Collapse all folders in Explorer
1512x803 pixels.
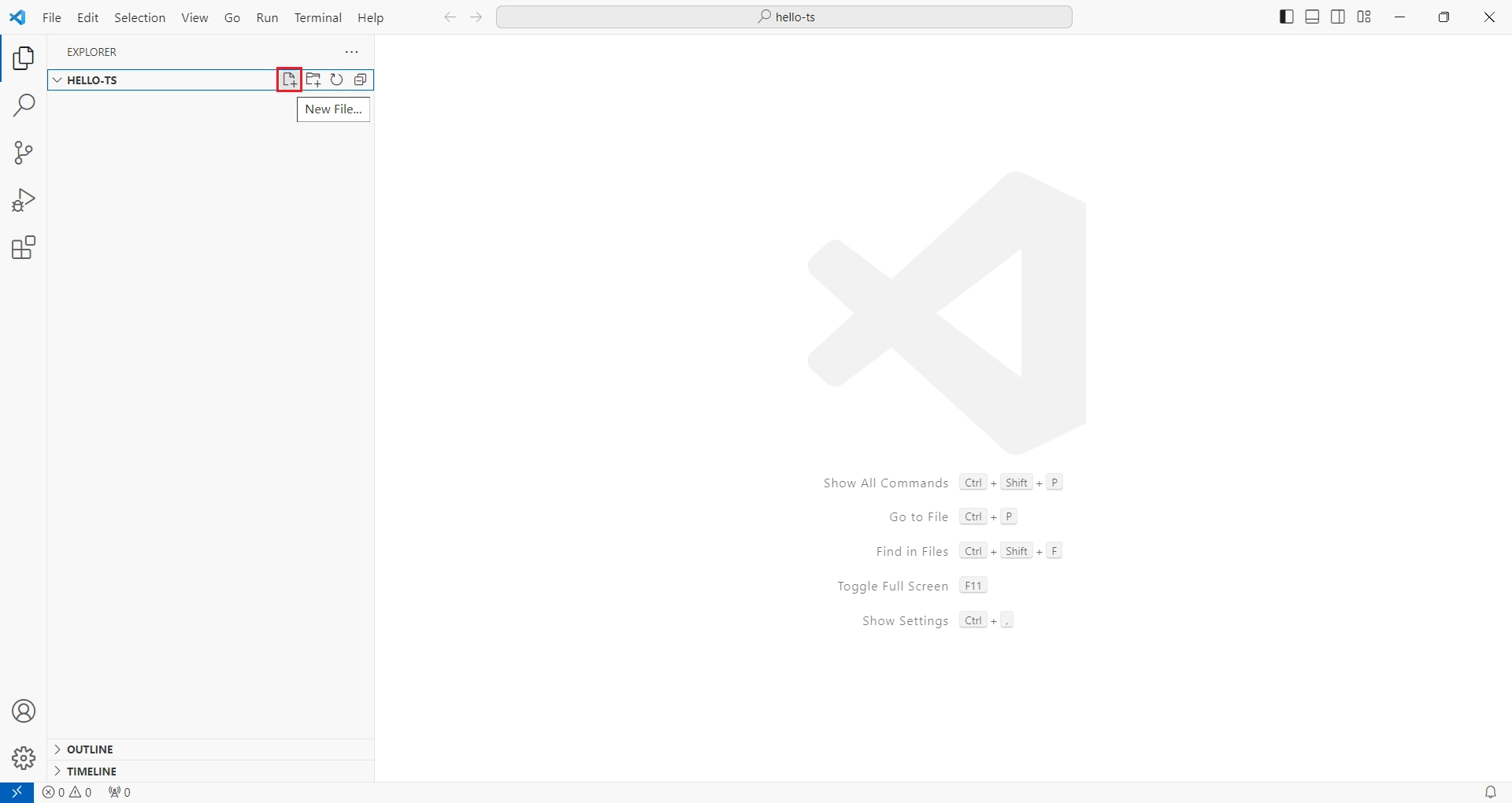(x=361, y=80)
